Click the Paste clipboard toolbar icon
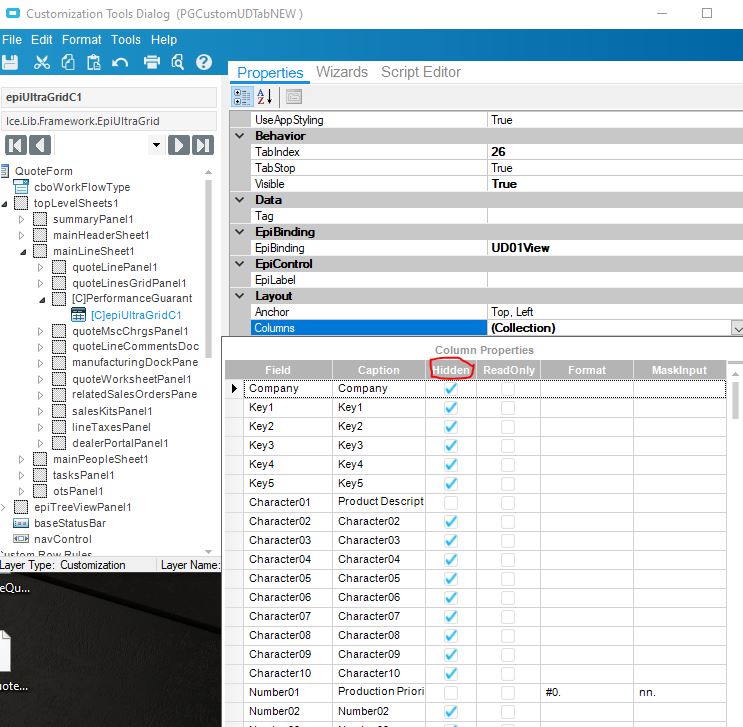The image size is (743, 727). [94, 62]
